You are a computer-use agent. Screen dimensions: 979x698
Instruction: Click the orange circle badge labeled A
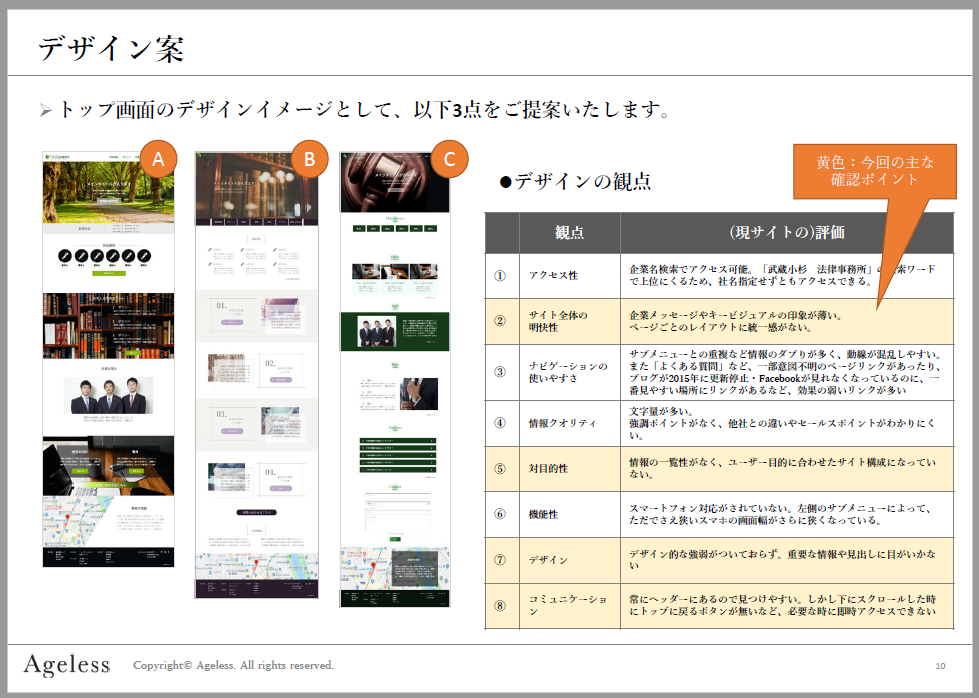point(159,158)
